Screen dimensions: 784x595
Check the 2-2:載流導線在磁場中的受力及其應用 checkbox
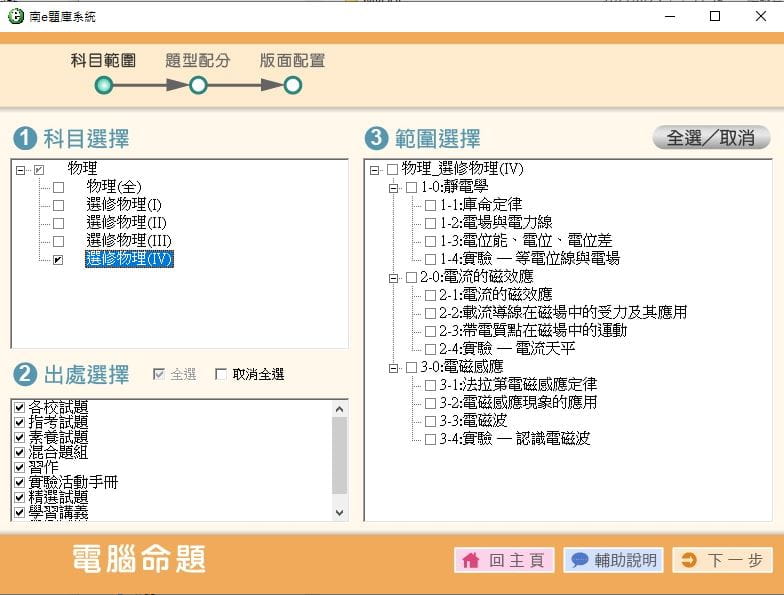[430, 314]
